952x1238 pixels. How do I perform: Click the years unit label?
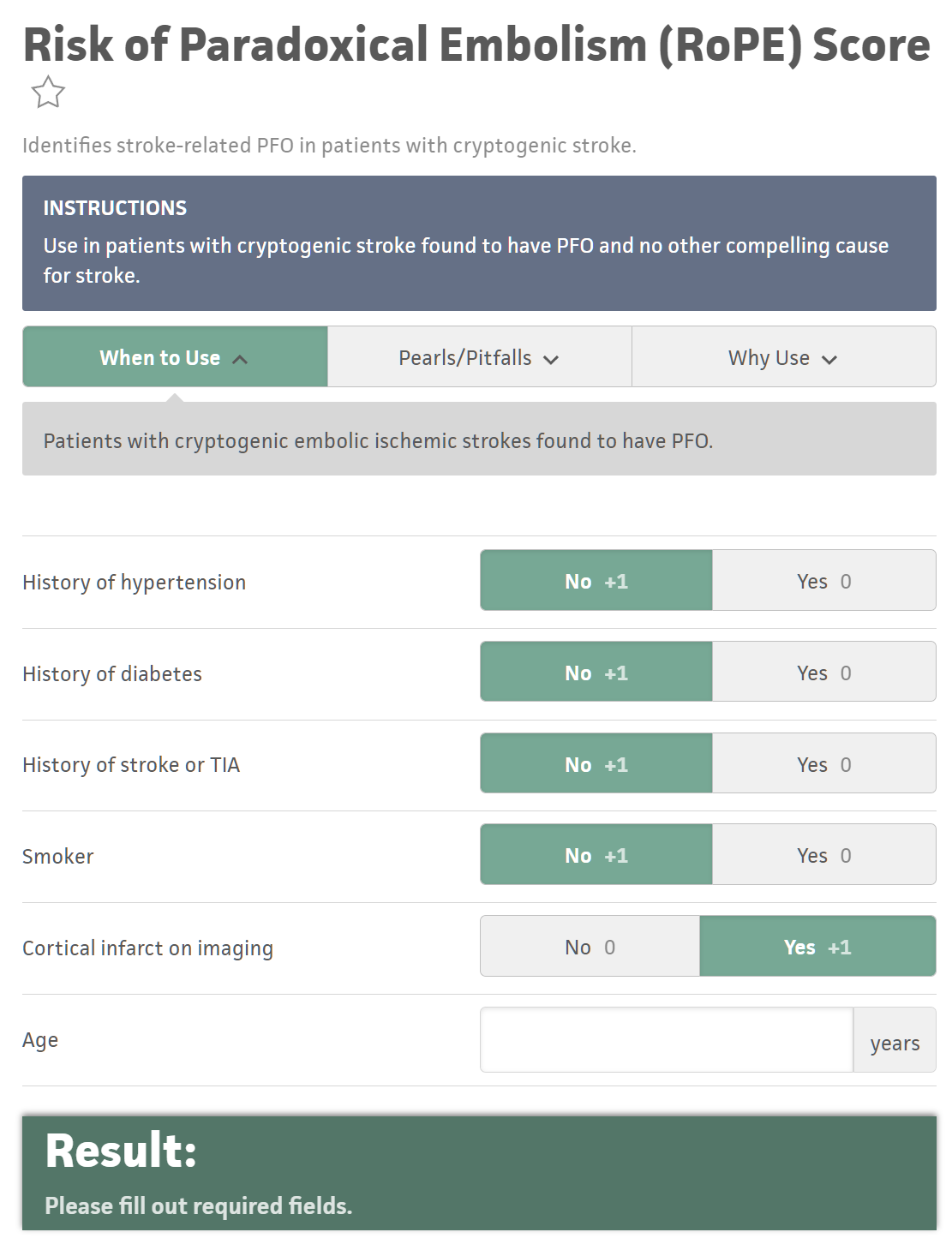coord(895,1043)
